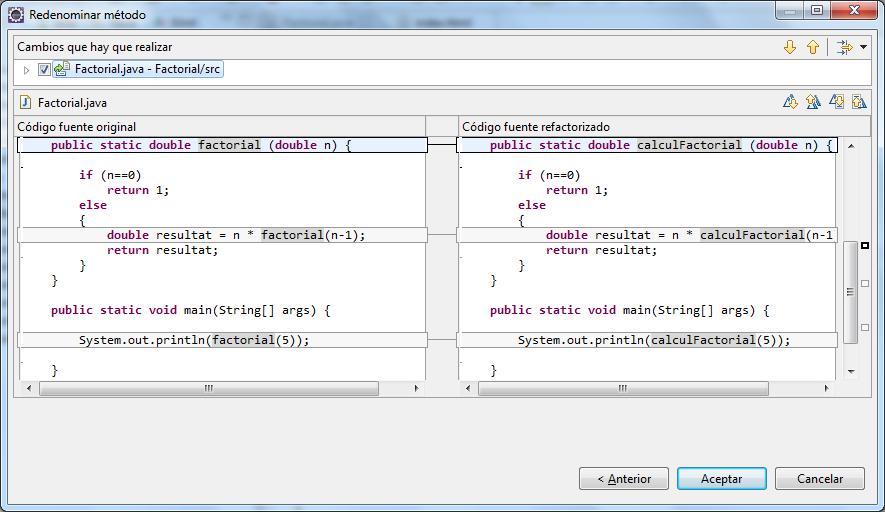Image resolution: width=885 pixels, height=512 pixels.
Task: Click the Redenominar método window icon
Action: pyautogui.click(x=16, y=15)
